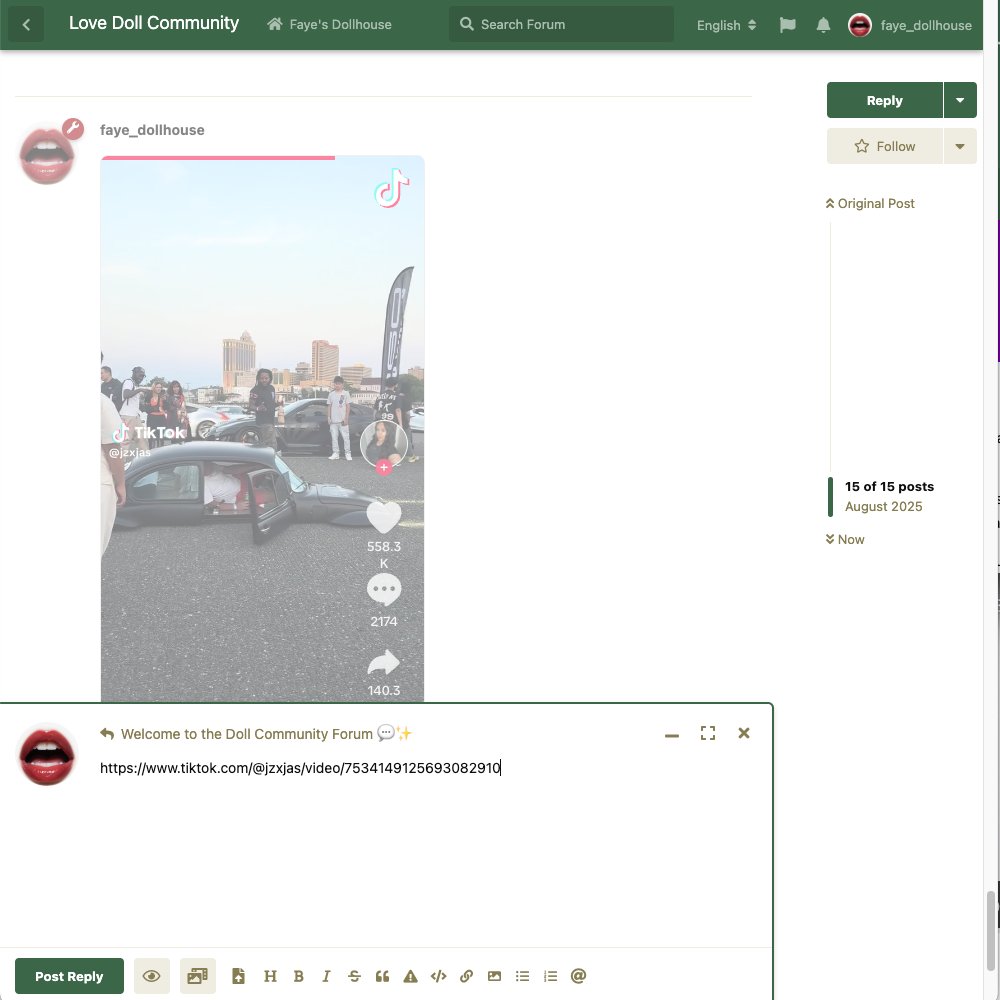Click the TikTok video progress bar
The height and width of the screenshot is (1000, 1000).
[x=262, y=158]
